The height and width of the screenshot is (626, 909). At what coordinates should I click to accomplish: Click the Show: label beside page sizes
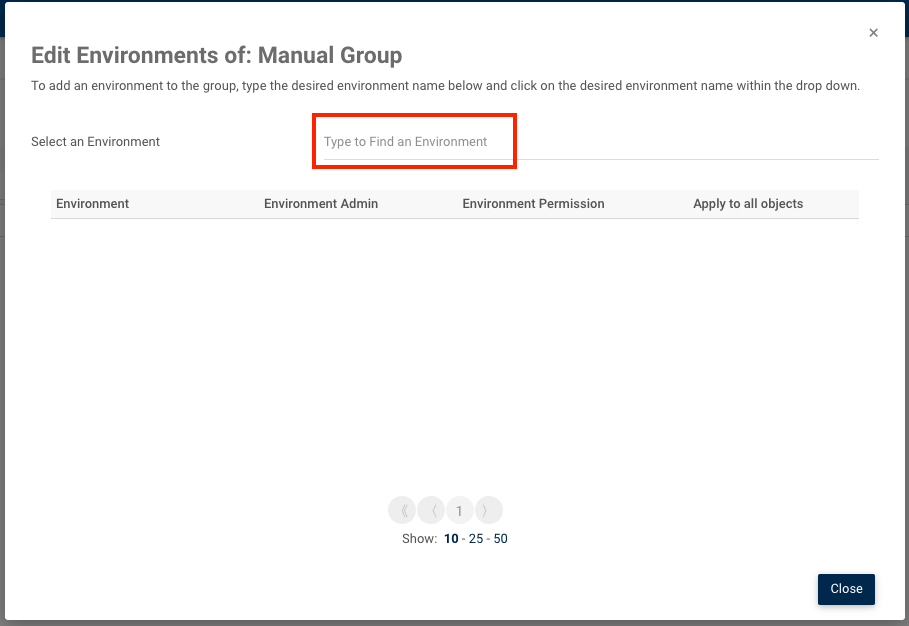click(419, 539)
